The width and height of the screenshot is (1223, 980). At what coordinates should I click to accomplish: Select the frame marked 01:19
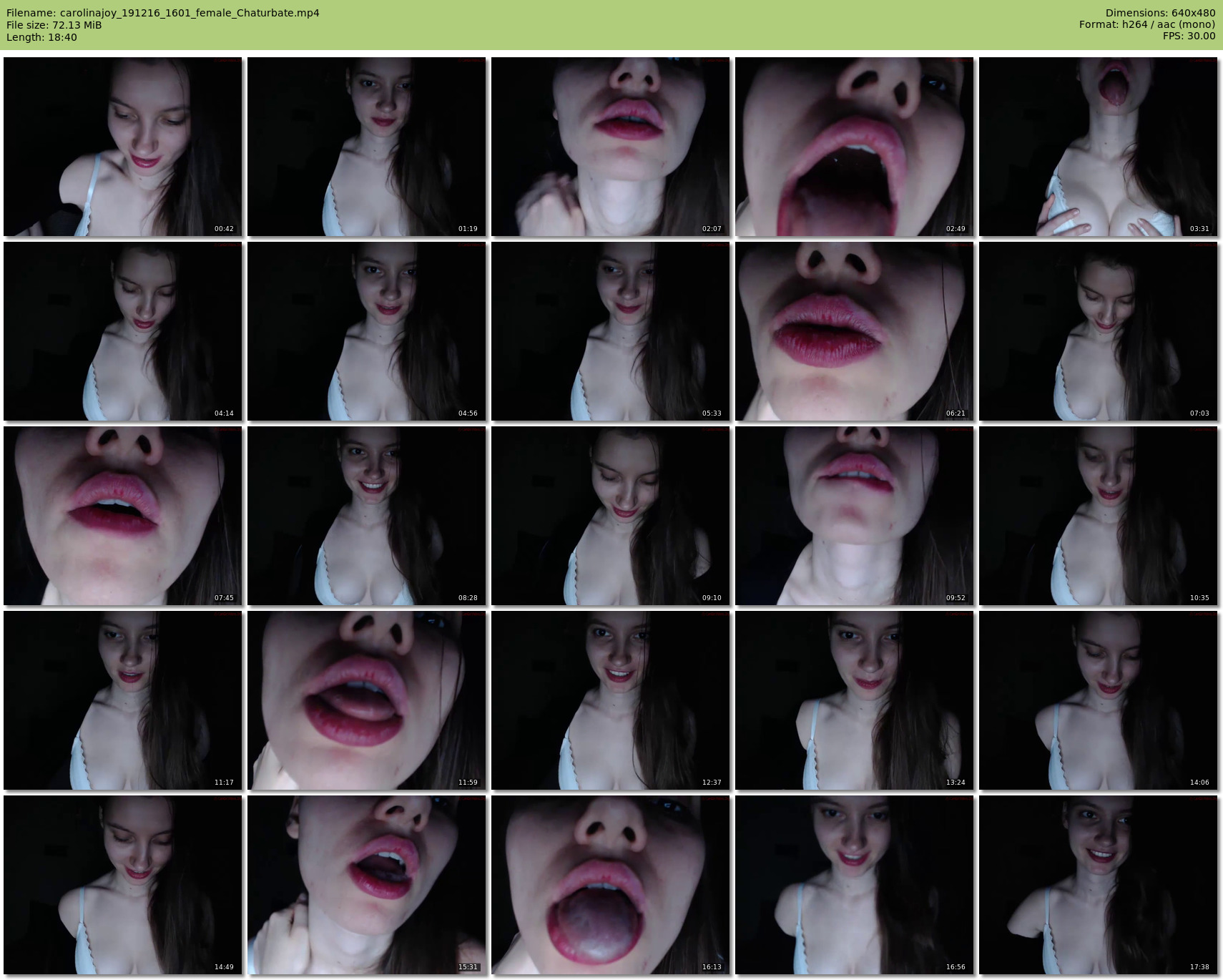coord(366,147)
